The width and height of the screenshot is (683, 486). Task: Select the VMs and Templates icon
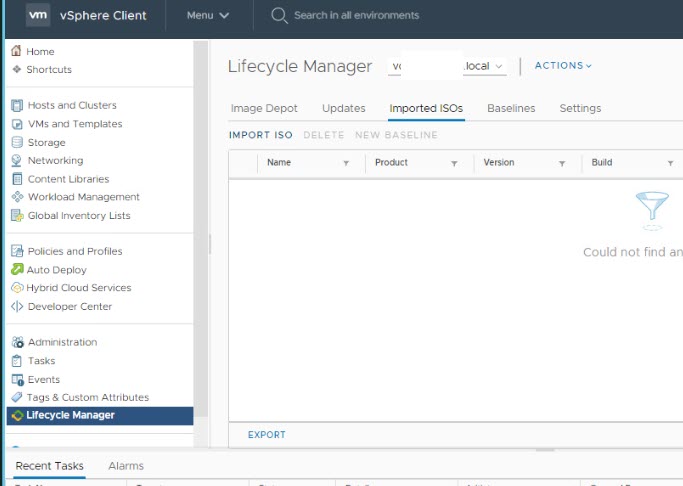(x=17, y=124)
